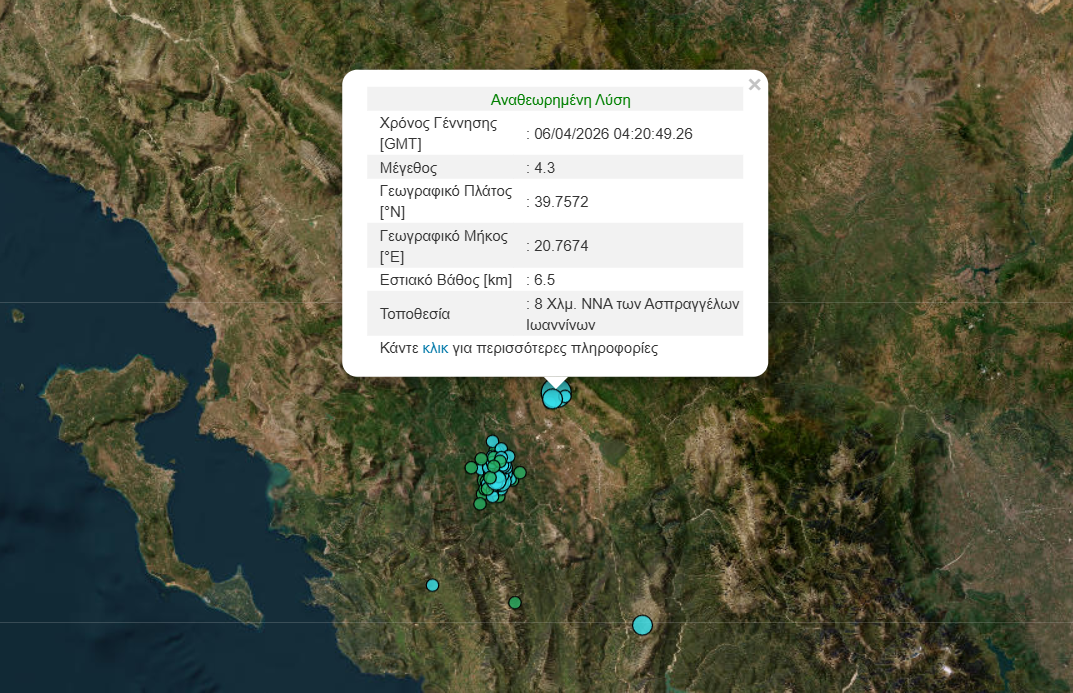Click the 'Αναθεωρημένη Λύση' popup title
Image resolution: width=1073 pixels, height=693 pixels.
[x=560, y=100]
